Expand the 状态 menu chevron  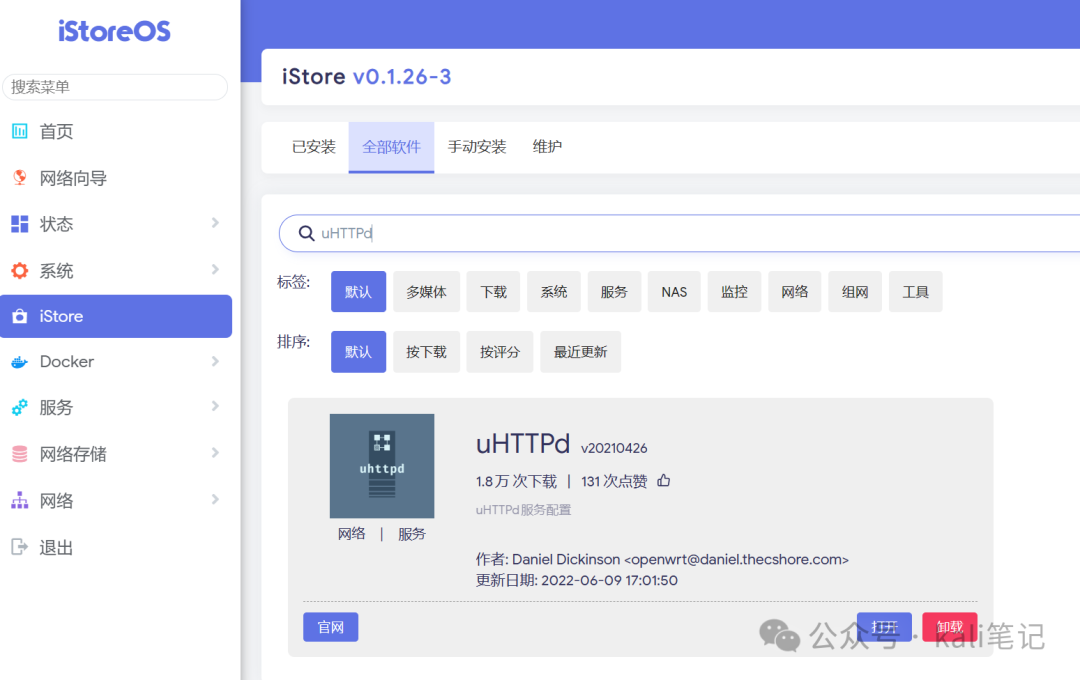216,223
